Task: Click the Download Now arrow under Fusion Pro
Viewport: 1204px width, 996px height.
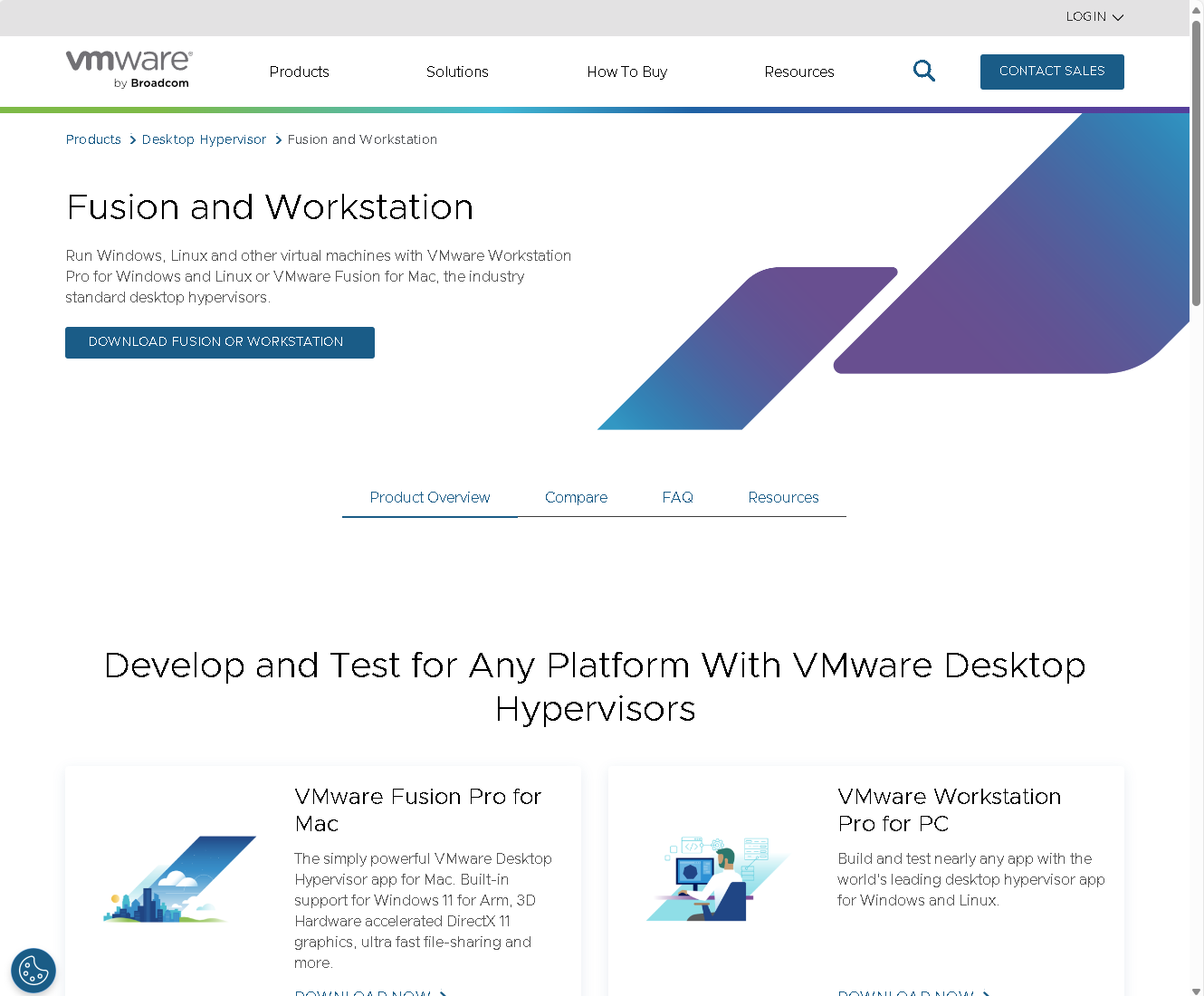Action: pyautogui.click(x=442, y=993)
